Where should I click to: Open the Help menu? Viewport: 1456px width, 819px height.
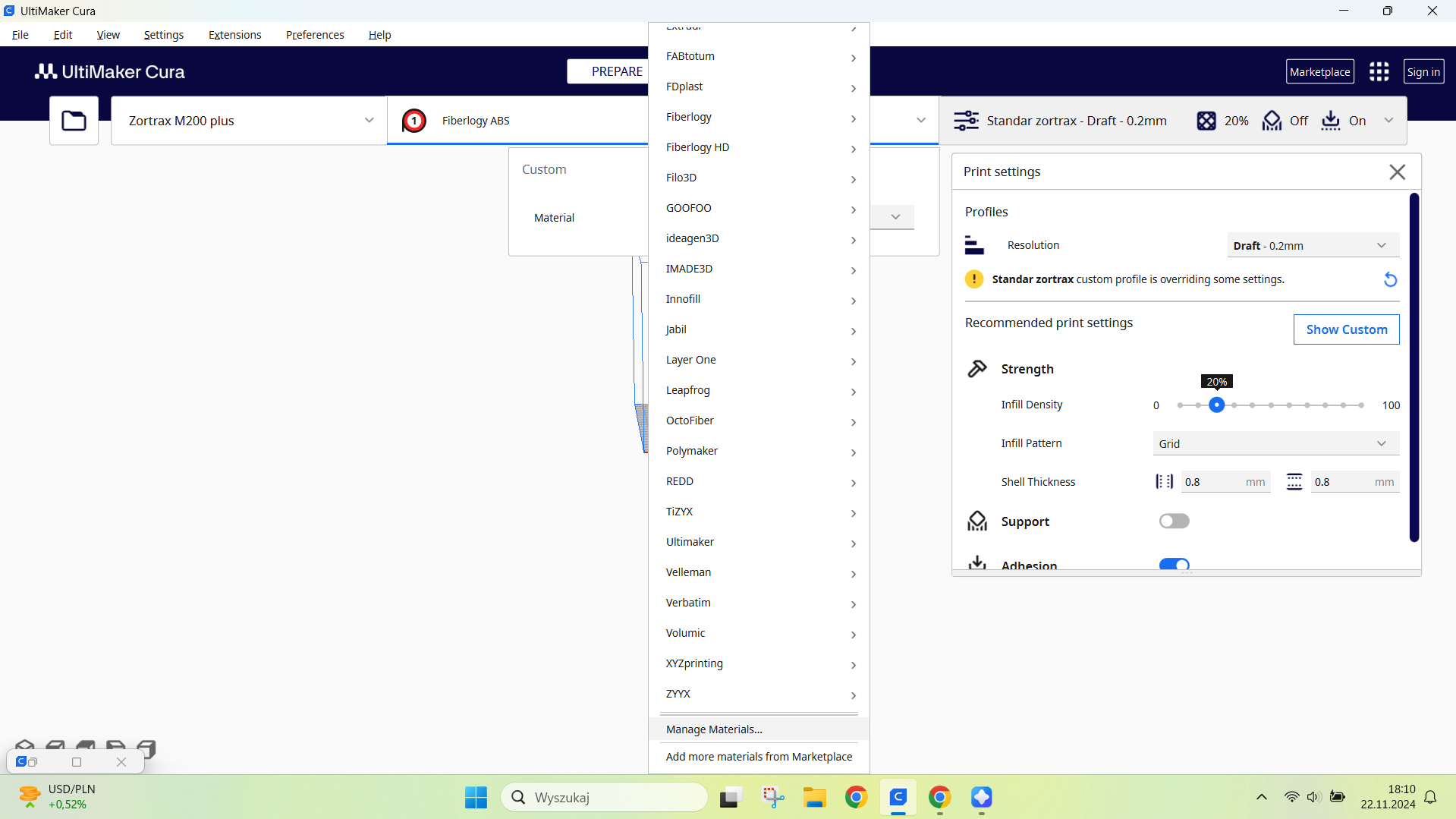tap(379, 35)
